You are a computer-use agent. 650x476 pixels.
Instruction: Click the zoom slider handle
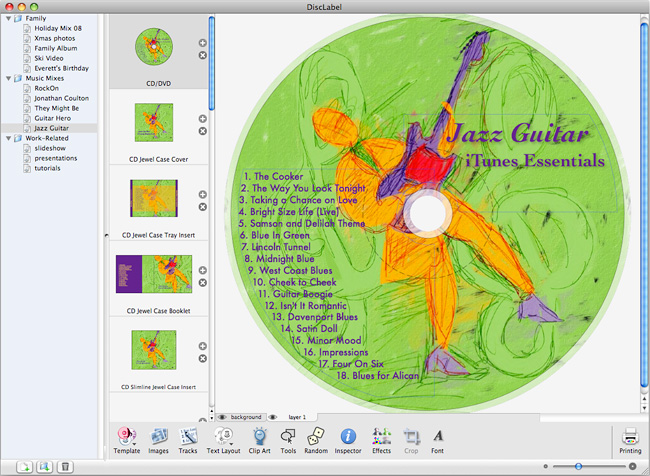[x=578, y=466]
